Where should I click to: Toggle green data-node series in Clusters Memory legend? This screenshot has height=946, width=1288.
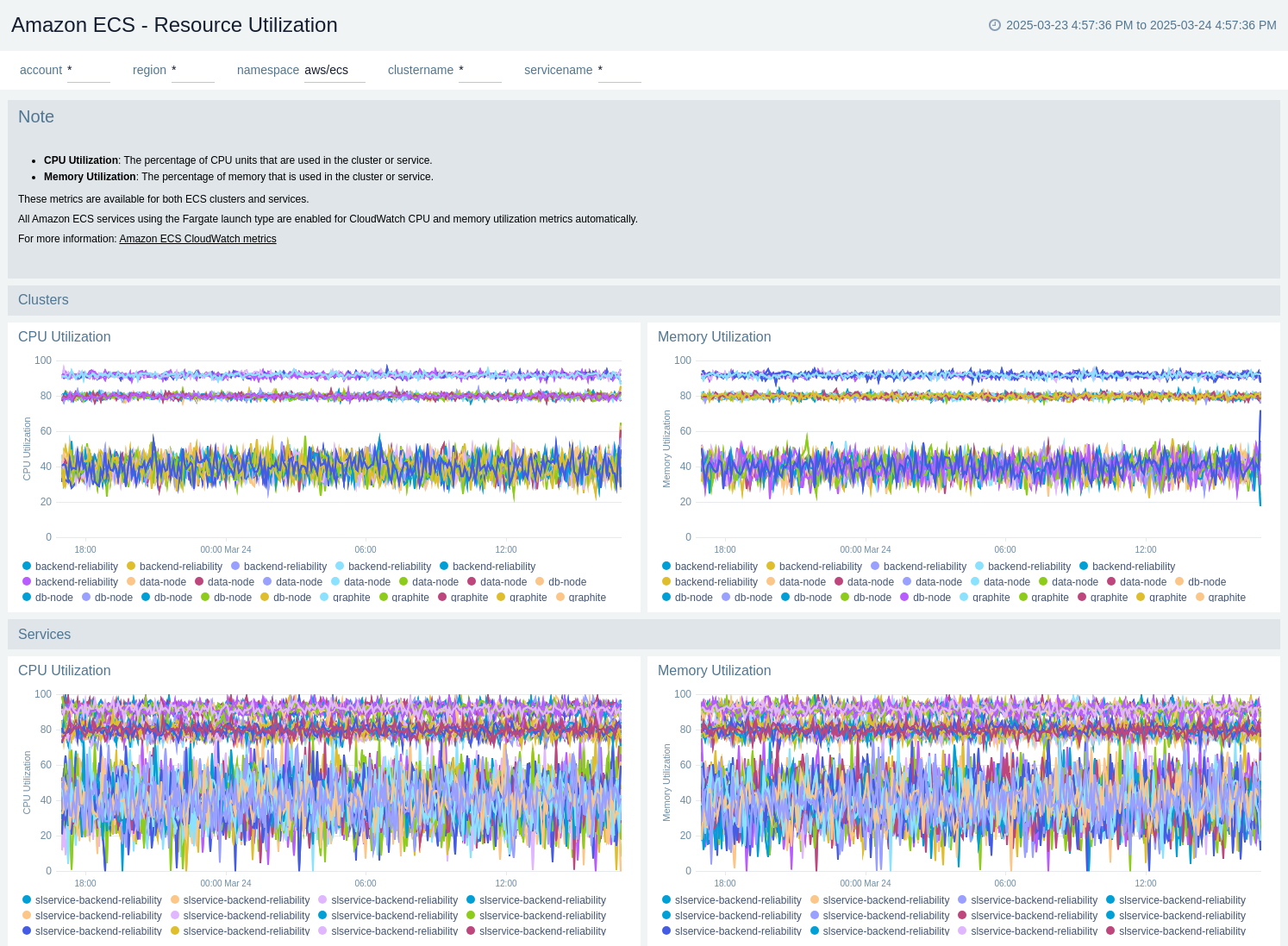click(x=1068, y=582)
